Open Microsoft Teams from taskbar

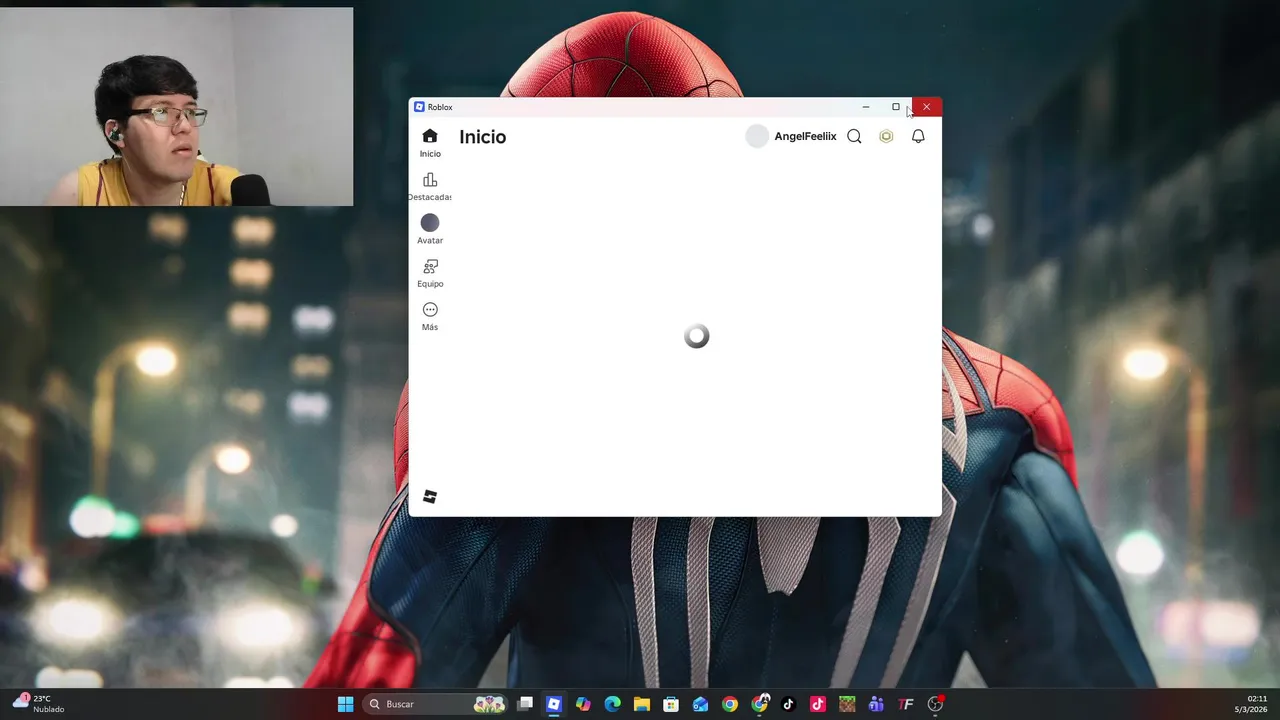(x=876, y=704)
